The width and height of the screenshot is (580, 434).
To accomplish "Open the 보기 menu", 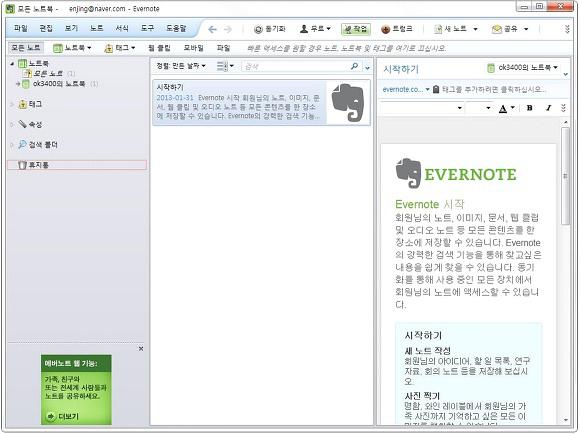I will tap(71, 28).
